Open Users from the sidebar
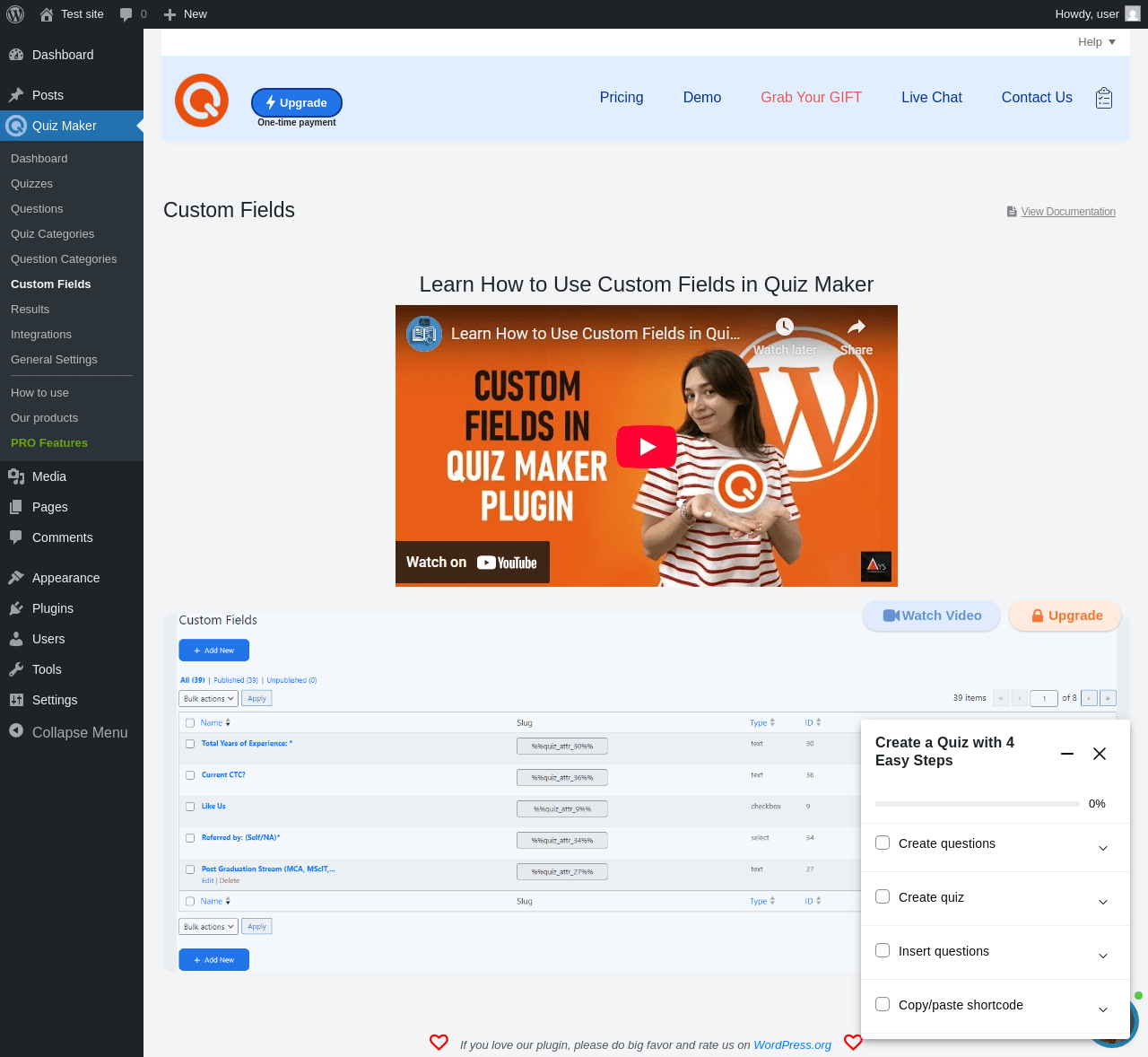 pyautogui.click(x=72, y=639)
